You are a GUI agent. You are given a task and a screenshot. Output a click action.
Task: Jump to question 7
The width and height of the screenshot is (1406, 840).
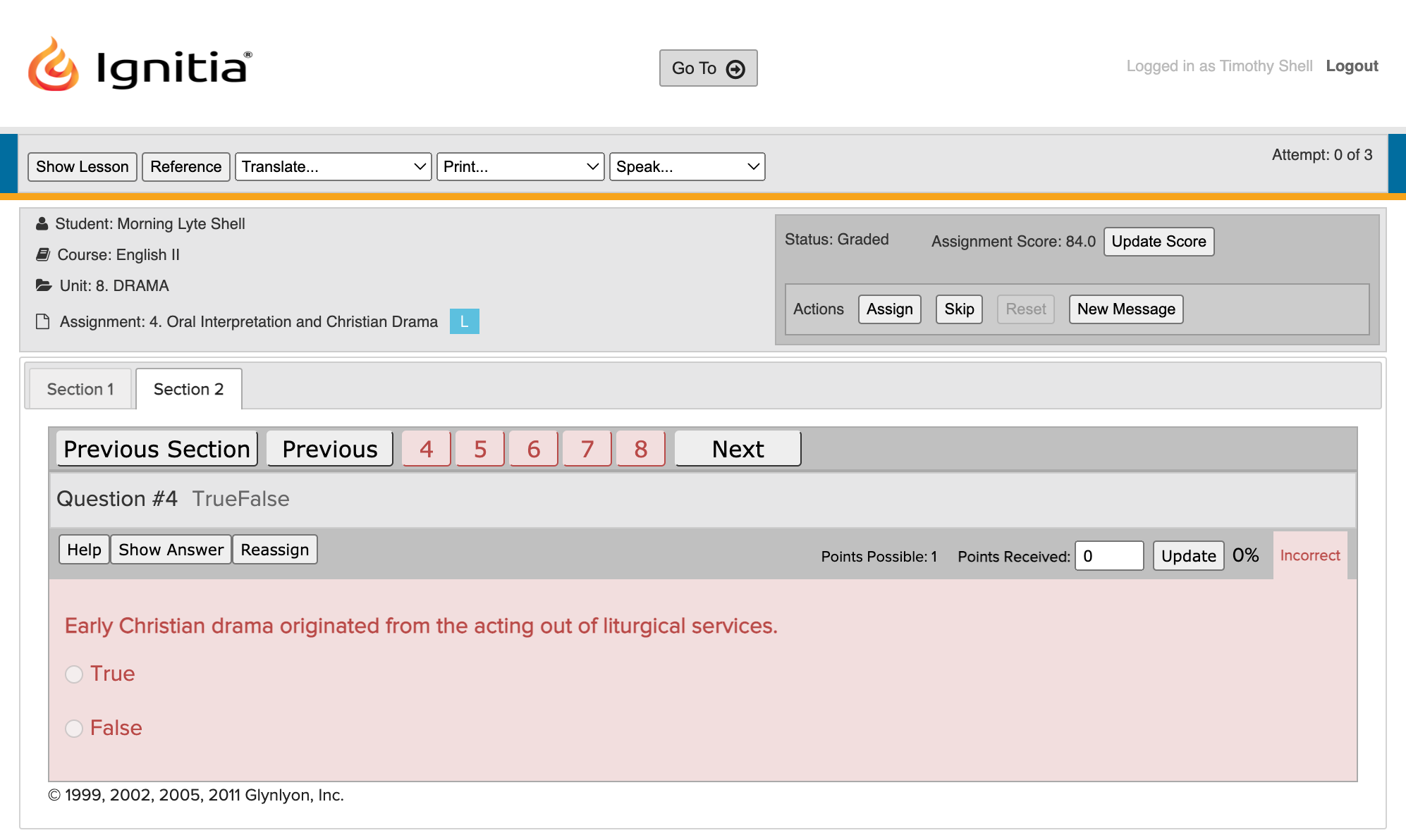(587, 449)
